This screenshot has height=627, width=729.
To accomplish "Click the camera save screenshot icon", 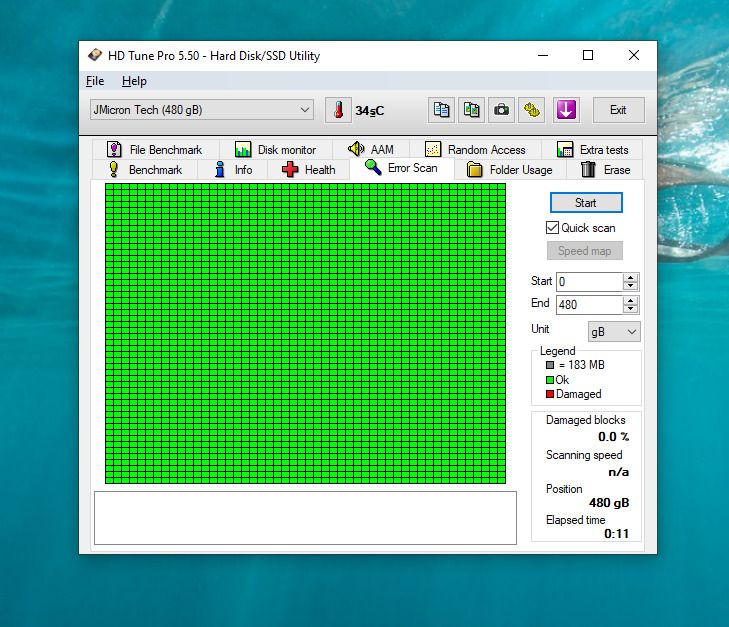I will (501, 110).
